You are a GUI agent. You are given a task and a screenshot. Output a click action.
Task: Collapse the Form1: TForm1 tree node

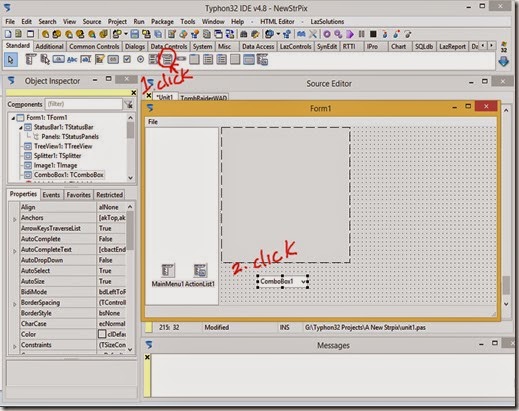click(13, 118)
